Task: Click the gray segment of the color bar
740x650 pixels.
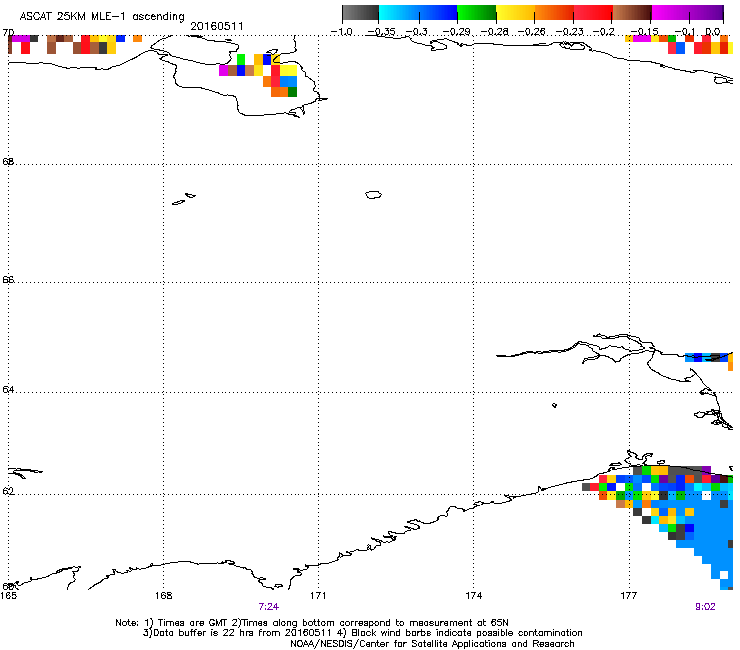Action: click(x=361, y=13)
